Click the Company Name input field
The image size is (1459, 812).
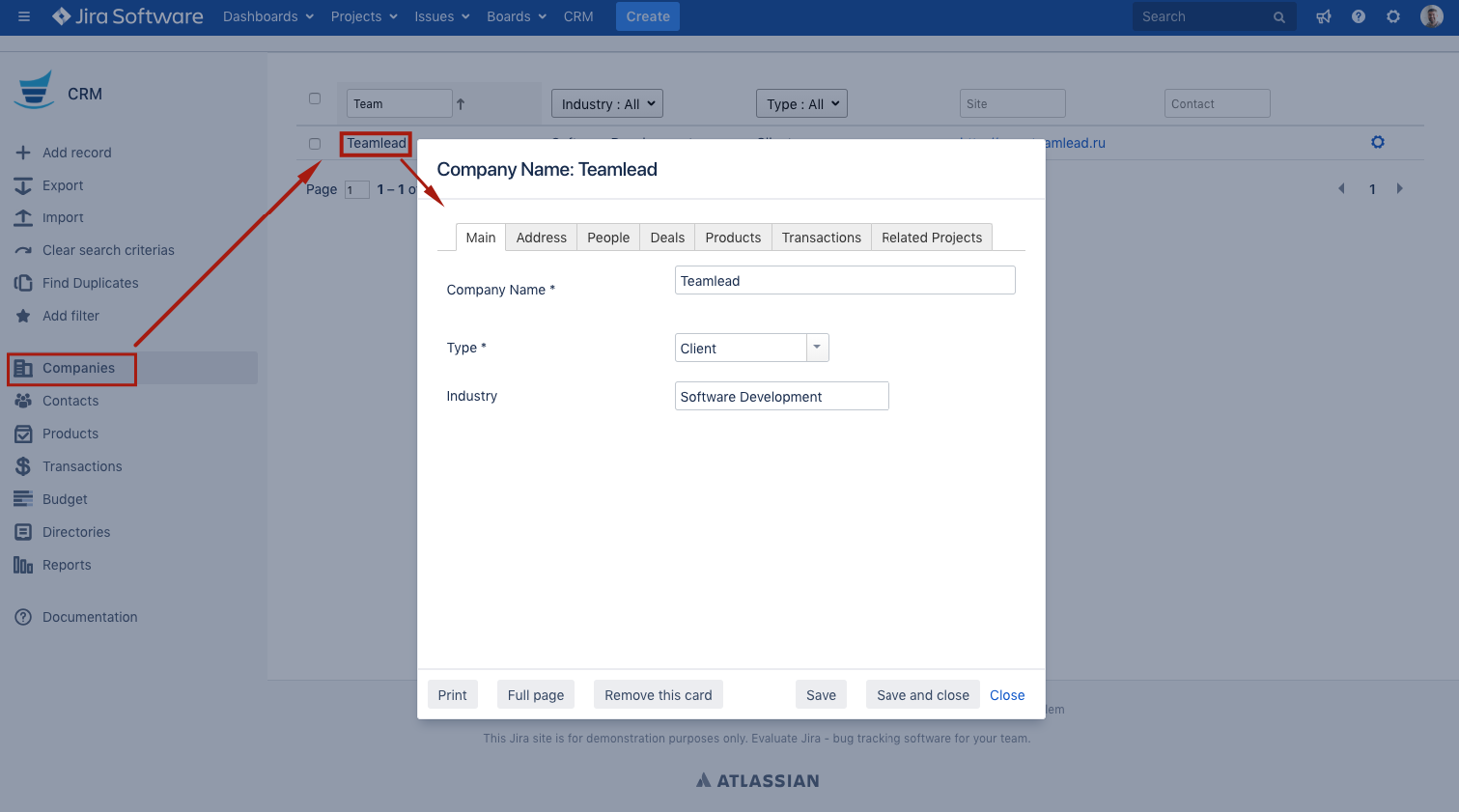click(844, 281)
